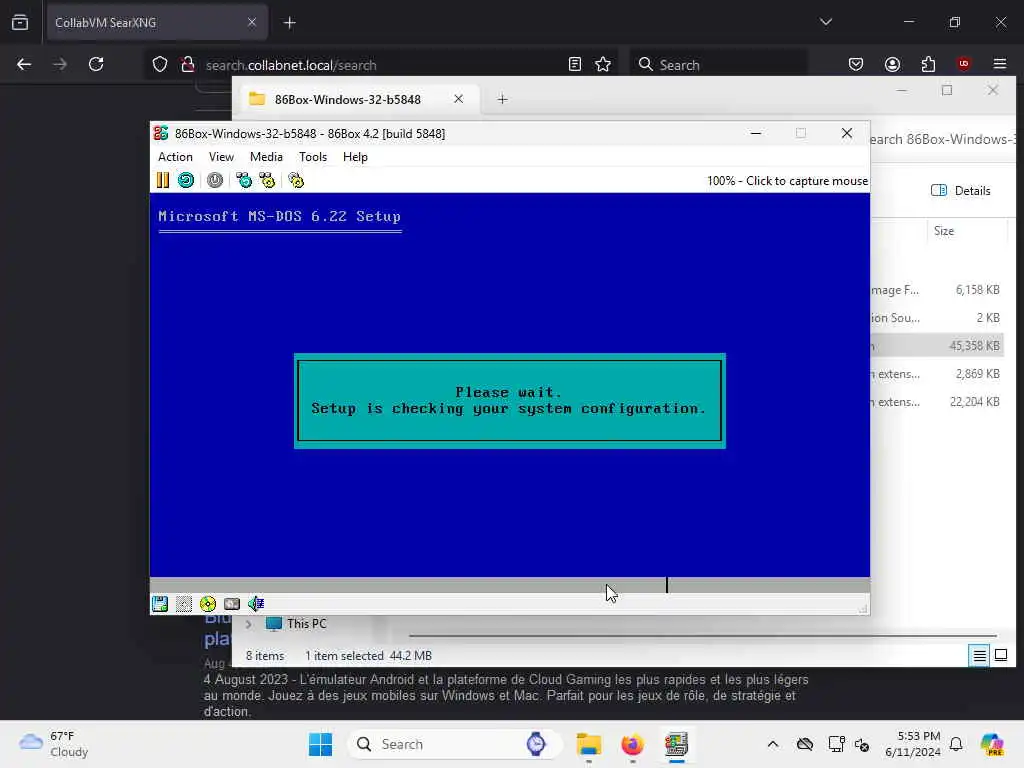This screenshot has width=1024, height=768.
Task: Send Ctrl+Alt+Esc from the 86Box toolbar
Action: click(x=267, y=180)
